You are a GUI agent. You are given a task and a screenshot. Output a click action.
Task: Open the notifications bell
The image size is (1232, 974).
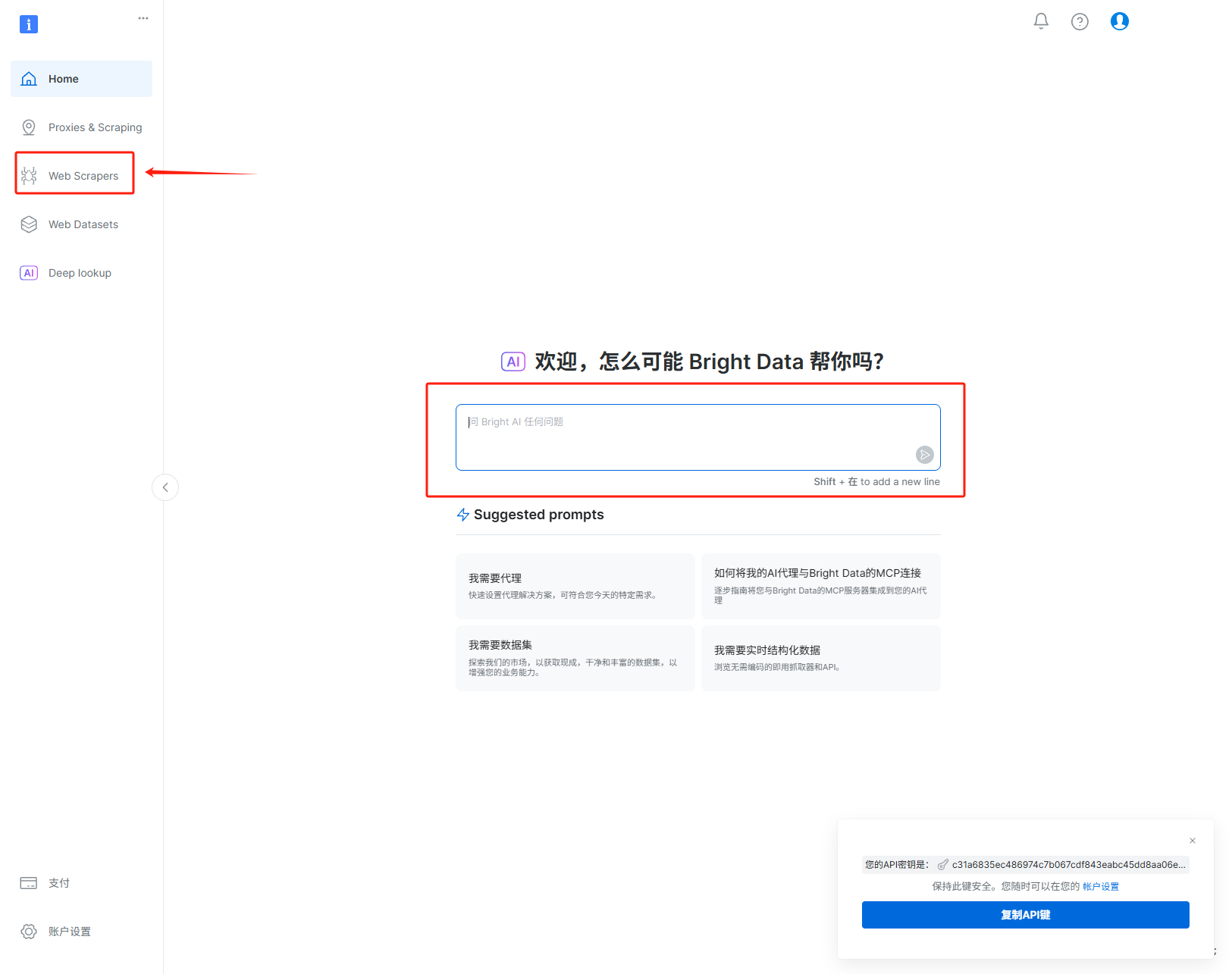coord(1040,21)
